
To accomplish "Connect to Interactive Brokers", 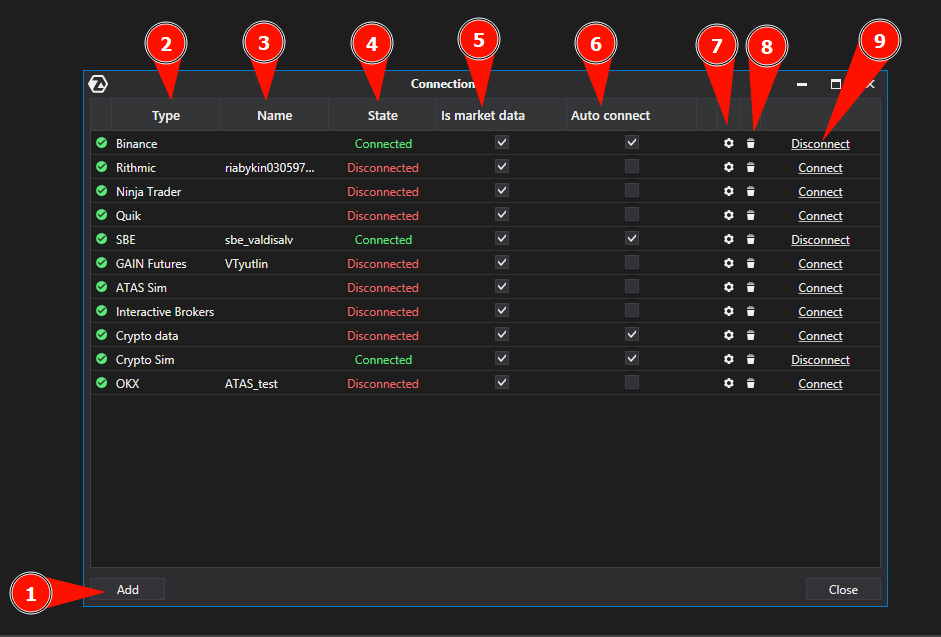I will 820,312.
